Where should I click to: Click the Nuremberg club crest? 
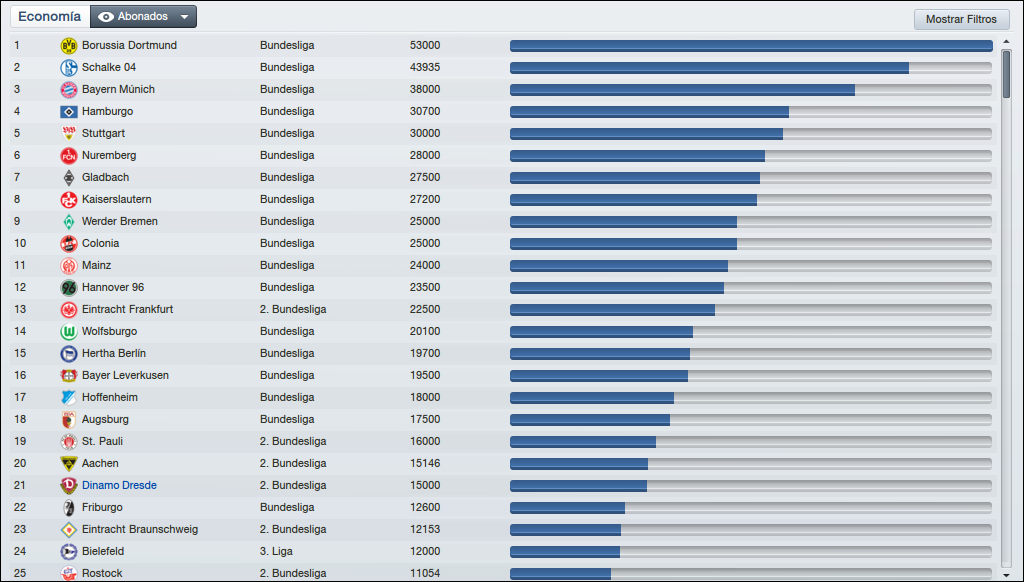[69, 155]
